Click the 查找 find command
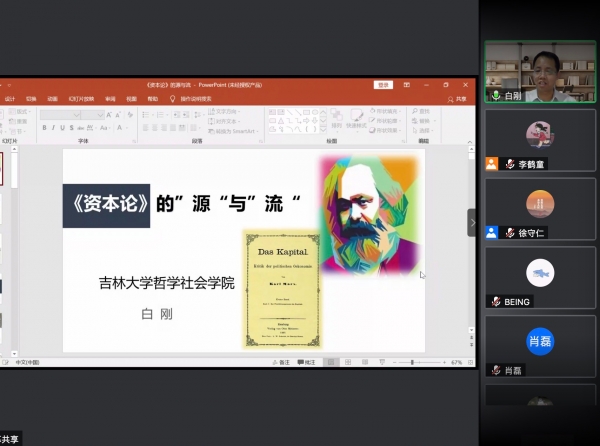Image resolution: width=600 pixels, height=446 pixels. click(x=421, y=111)
